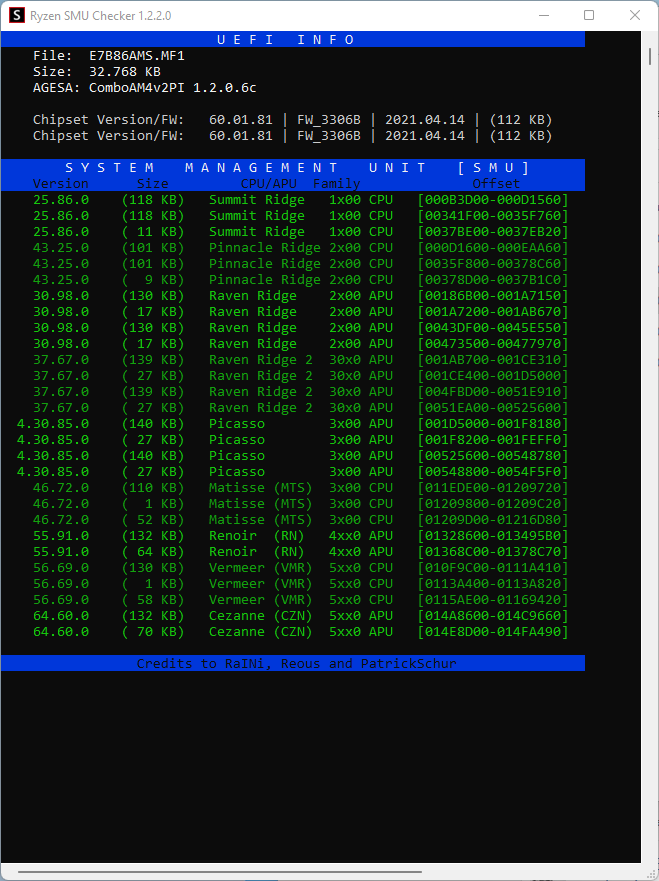Minimize the Ryzen SMU Checker window
The image size is (659, 881).
tap(543, 16)
